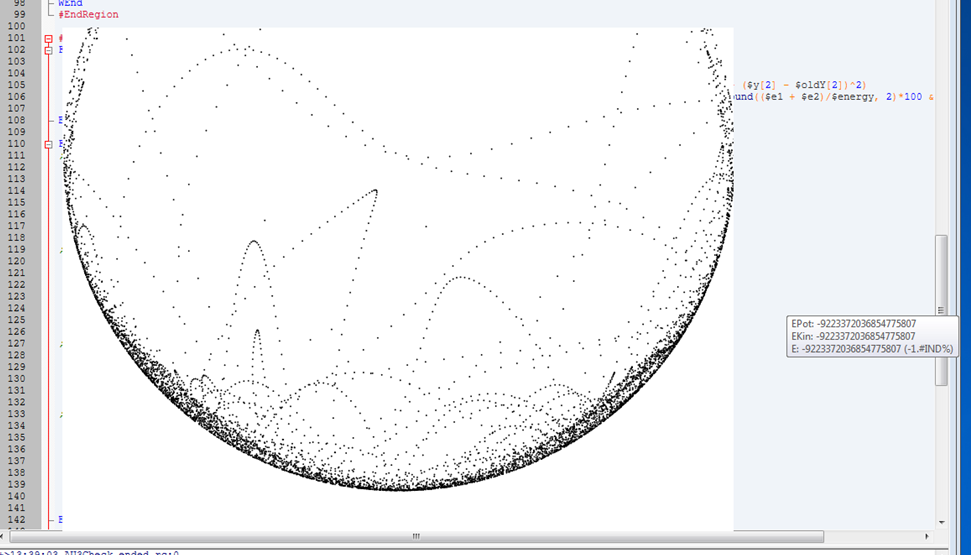Viewport: 971px width, 555px height.
Task: Click the horizontal scrollbar thumb grip
Action: [416, 537]
